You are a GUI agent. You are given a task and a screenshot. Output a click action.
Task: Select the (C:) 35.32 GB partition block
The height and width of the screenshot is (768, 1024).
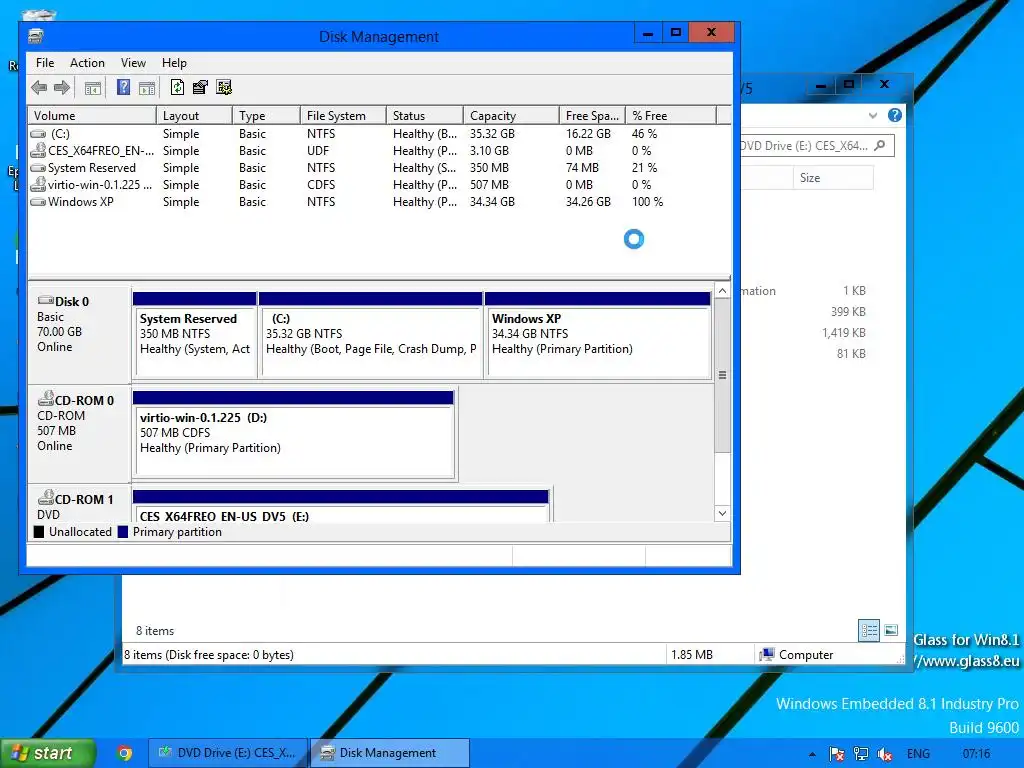(370, 335)
